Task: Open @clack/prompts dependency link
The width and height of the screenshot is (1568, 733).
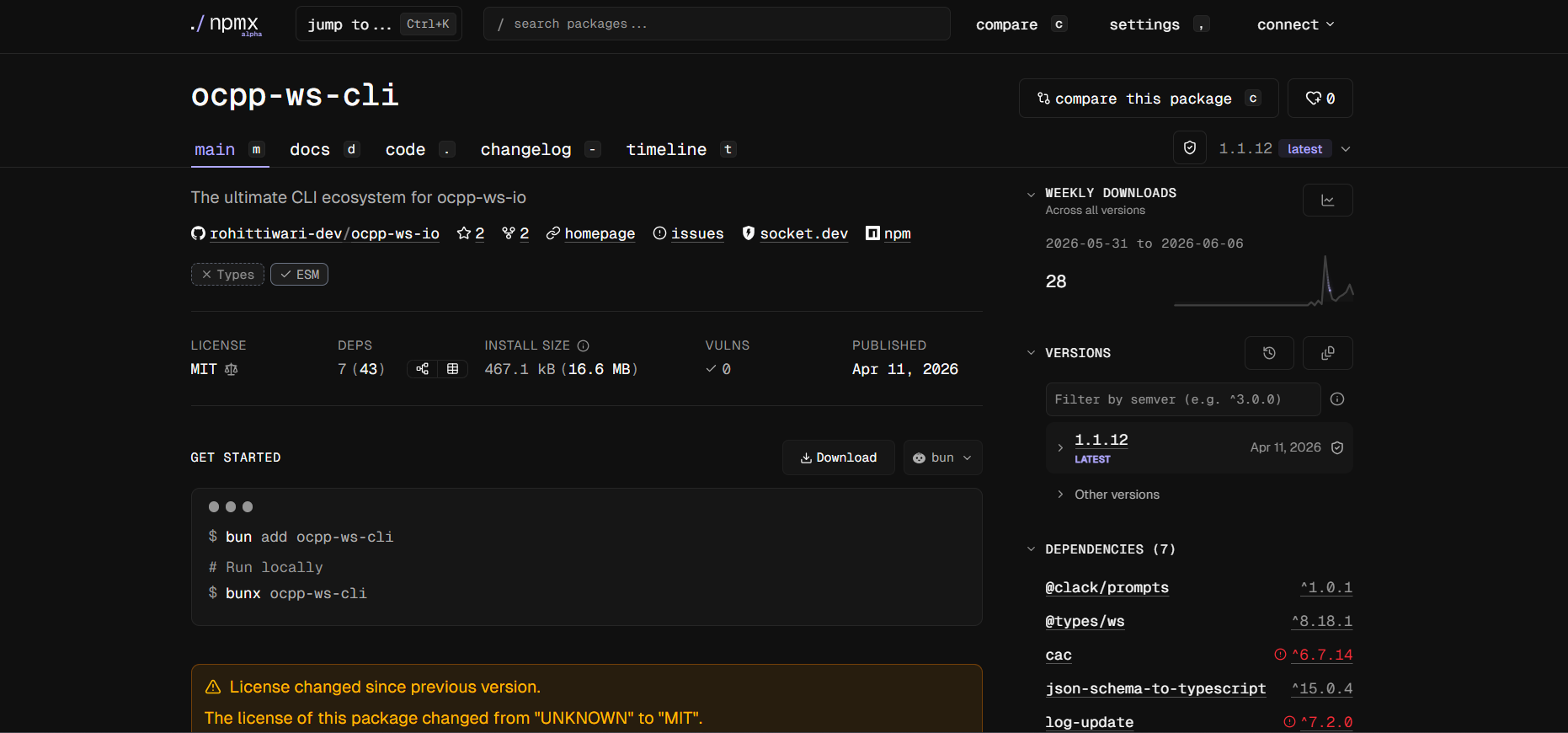Action: tap(1107, 587)
